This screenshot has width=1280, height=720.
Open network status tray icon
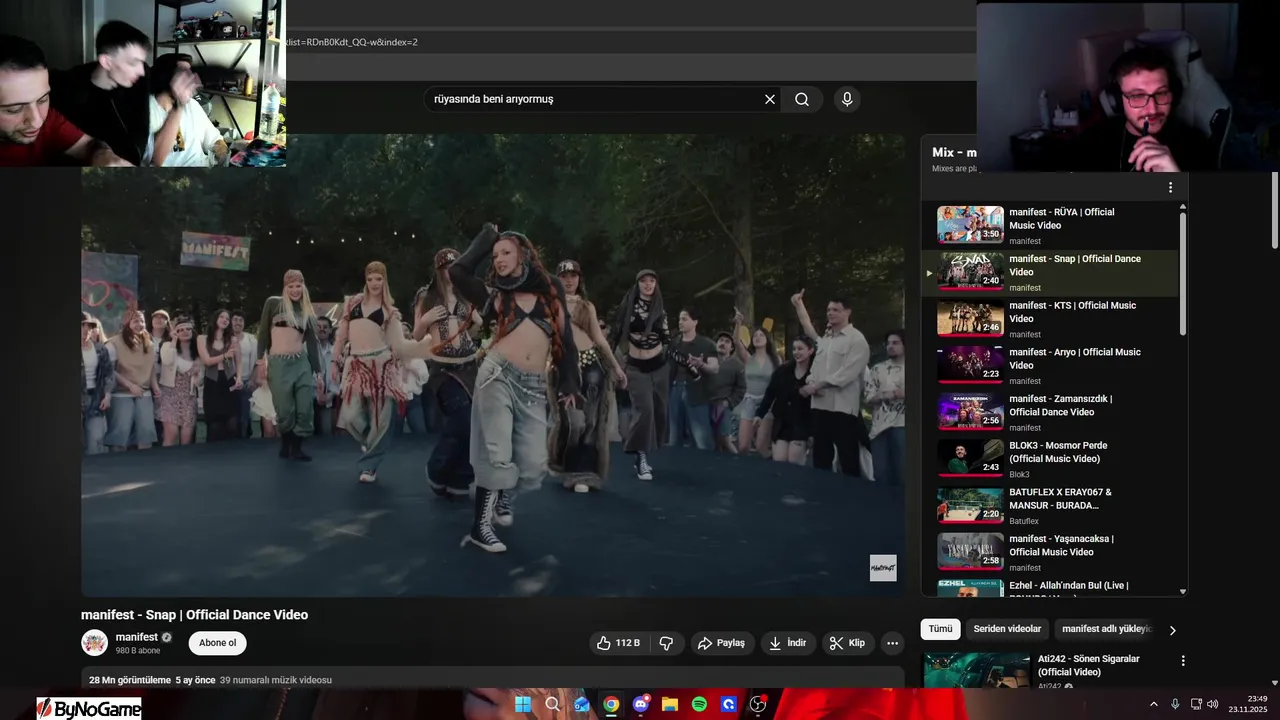[x=1196, y=704]
